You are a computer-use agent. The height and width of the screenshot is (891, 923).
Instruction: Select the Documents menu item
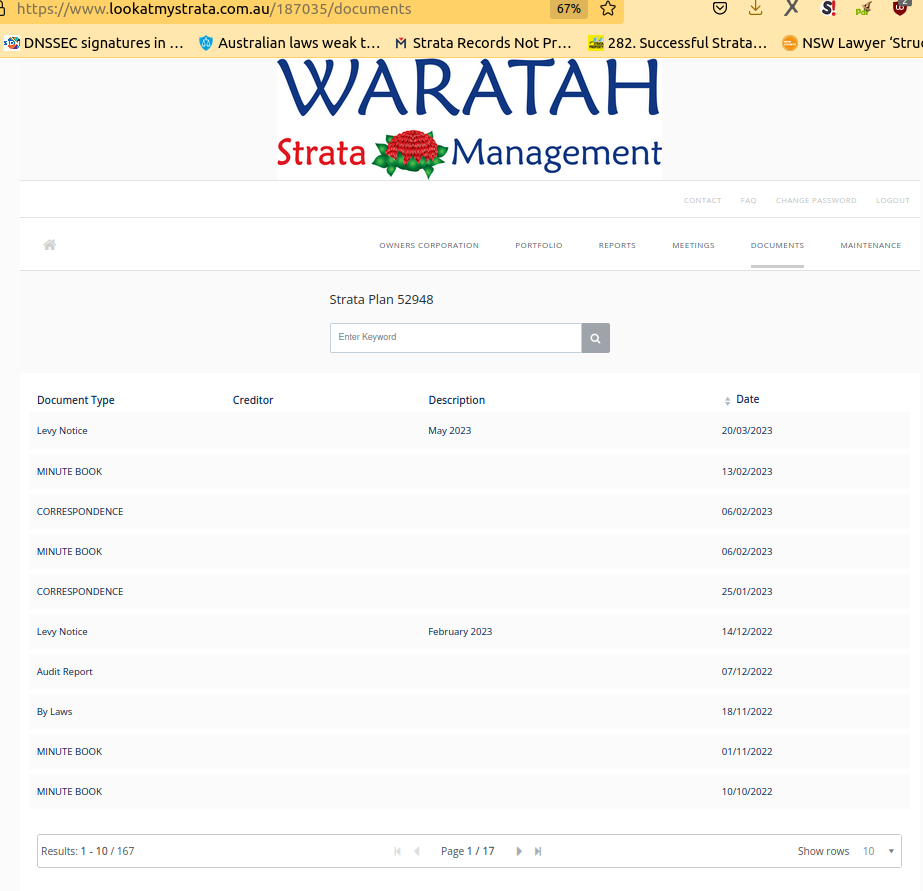pyautogui.click(x=777, y=245)
